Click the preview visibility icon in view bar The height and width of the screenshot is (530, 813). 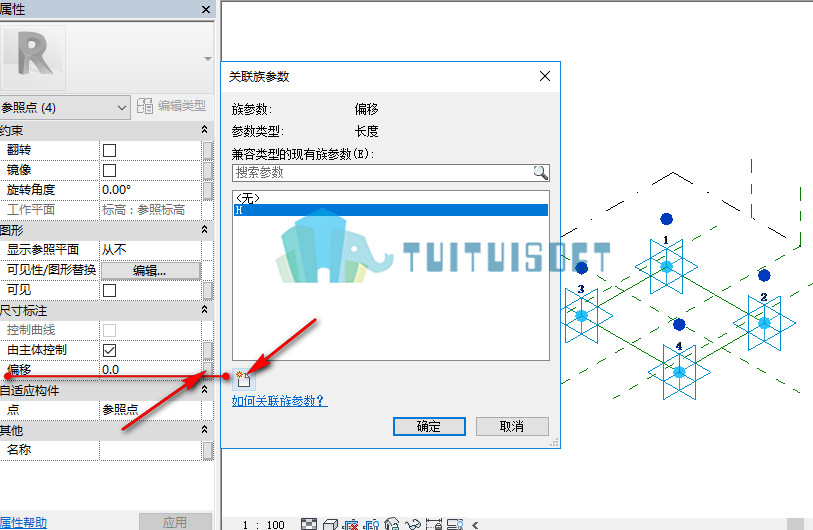click(455, 524)
